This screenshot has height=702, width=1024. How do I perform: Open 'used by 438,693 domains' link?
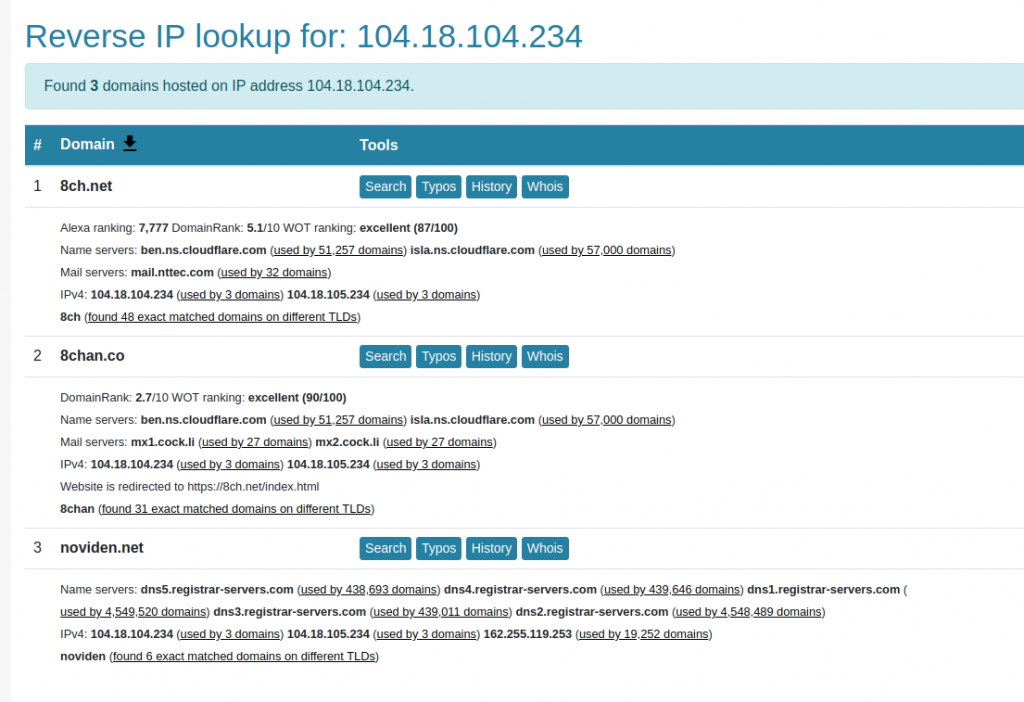[369, 590]
